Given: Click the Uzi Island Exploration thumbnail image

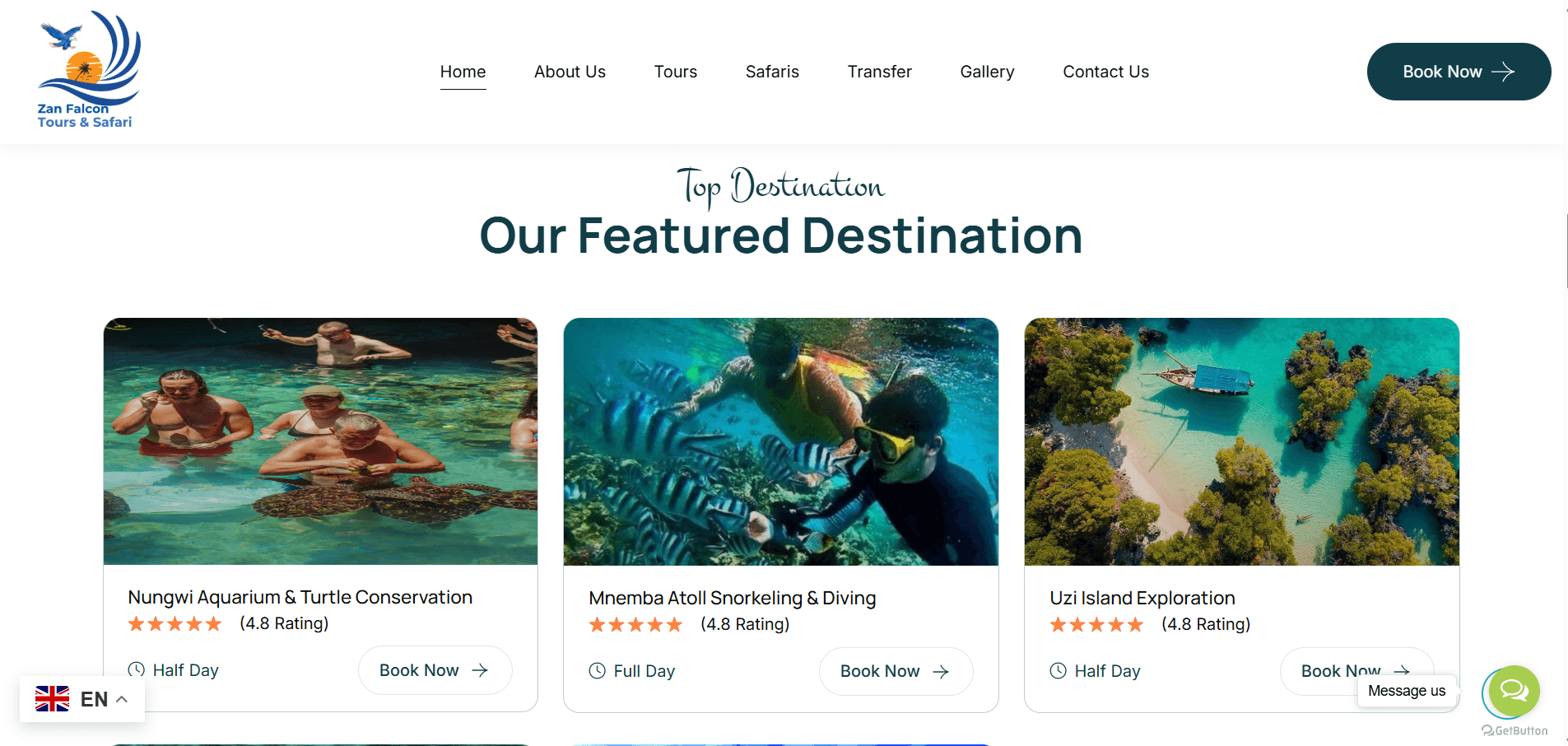Looking at the screenshot, I should [1241, 441].
